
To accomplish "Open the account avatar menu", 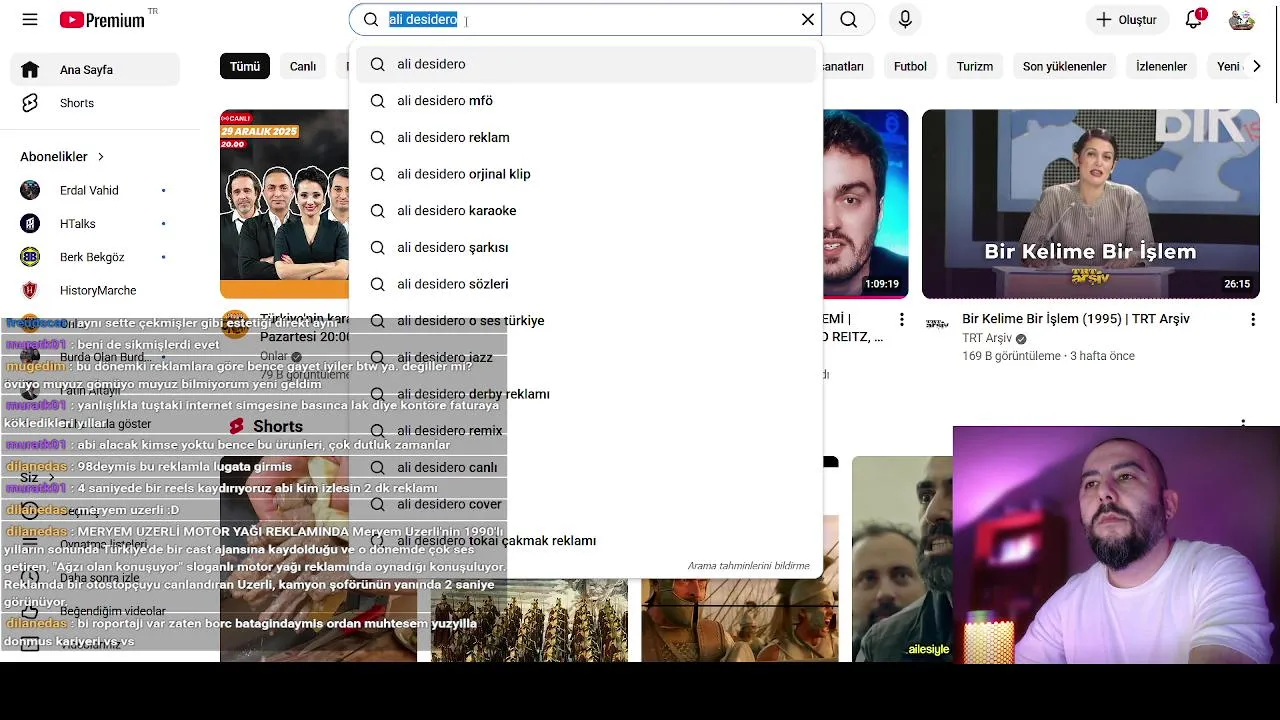I will 1241,20.
